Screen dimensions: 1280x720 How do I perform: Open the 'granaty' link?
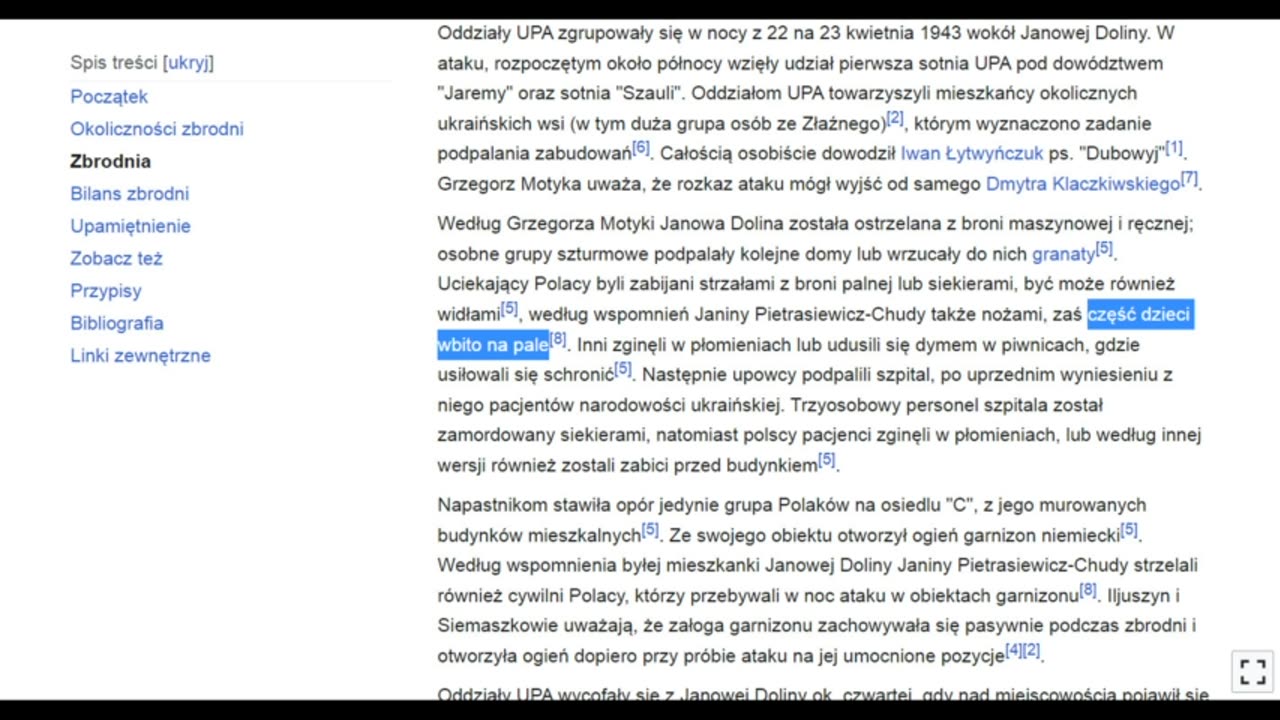coord(1064,254)
